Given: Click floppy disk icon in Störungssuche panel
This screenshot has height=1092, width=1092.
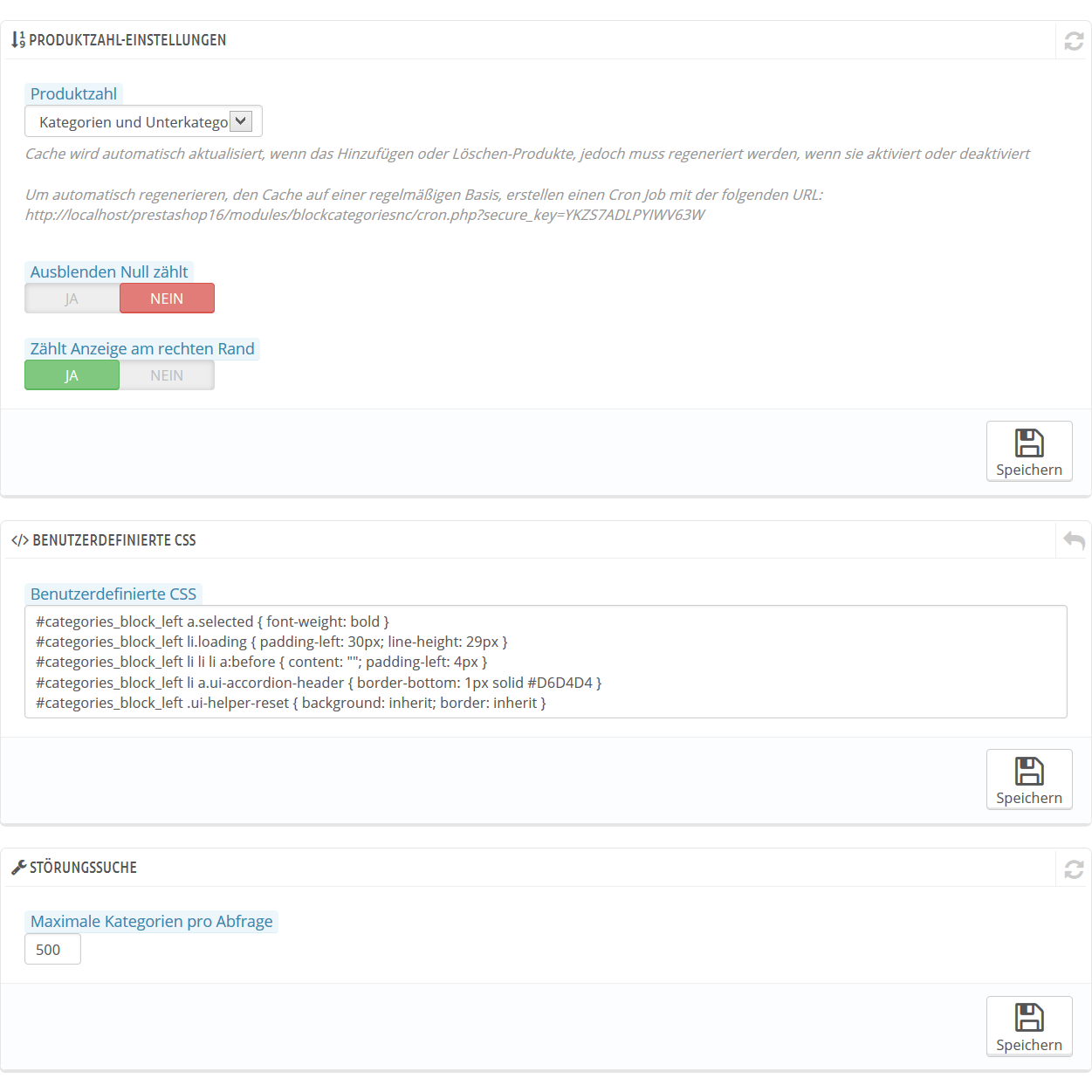Looking at the screenshot, I should click(1029, 1017).
